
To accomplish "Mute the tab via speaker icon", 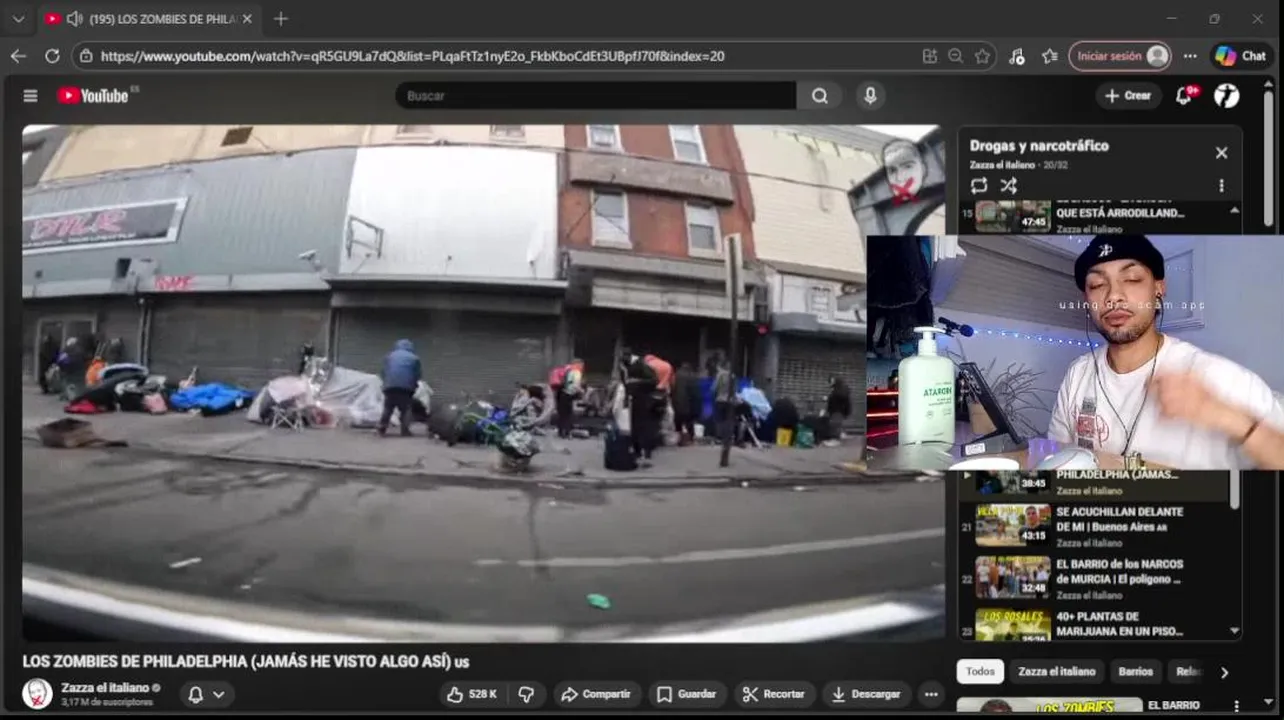I will pyautogui.click(x=74, y=19).
